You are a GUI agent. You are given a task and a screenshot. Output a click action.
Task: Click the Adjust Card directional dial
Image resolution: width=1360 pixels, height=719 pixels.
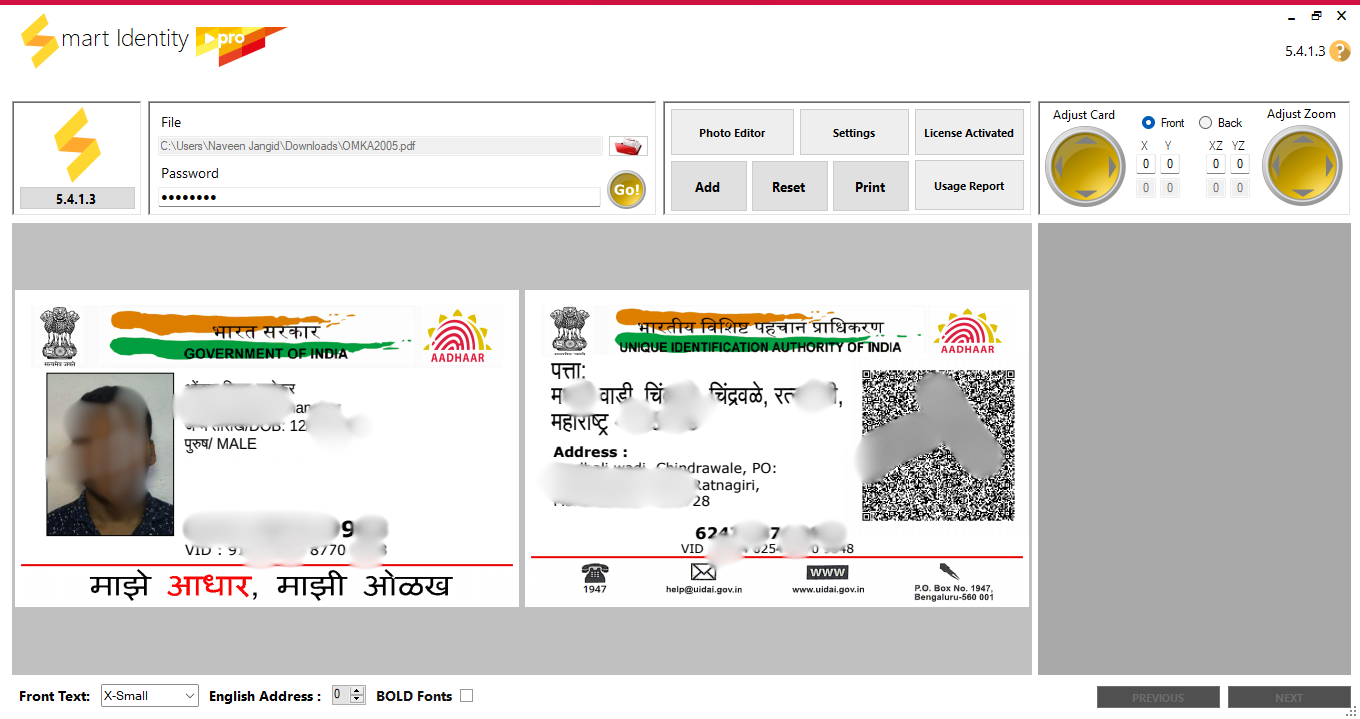pyautogui.click(x=1085, y=167)
